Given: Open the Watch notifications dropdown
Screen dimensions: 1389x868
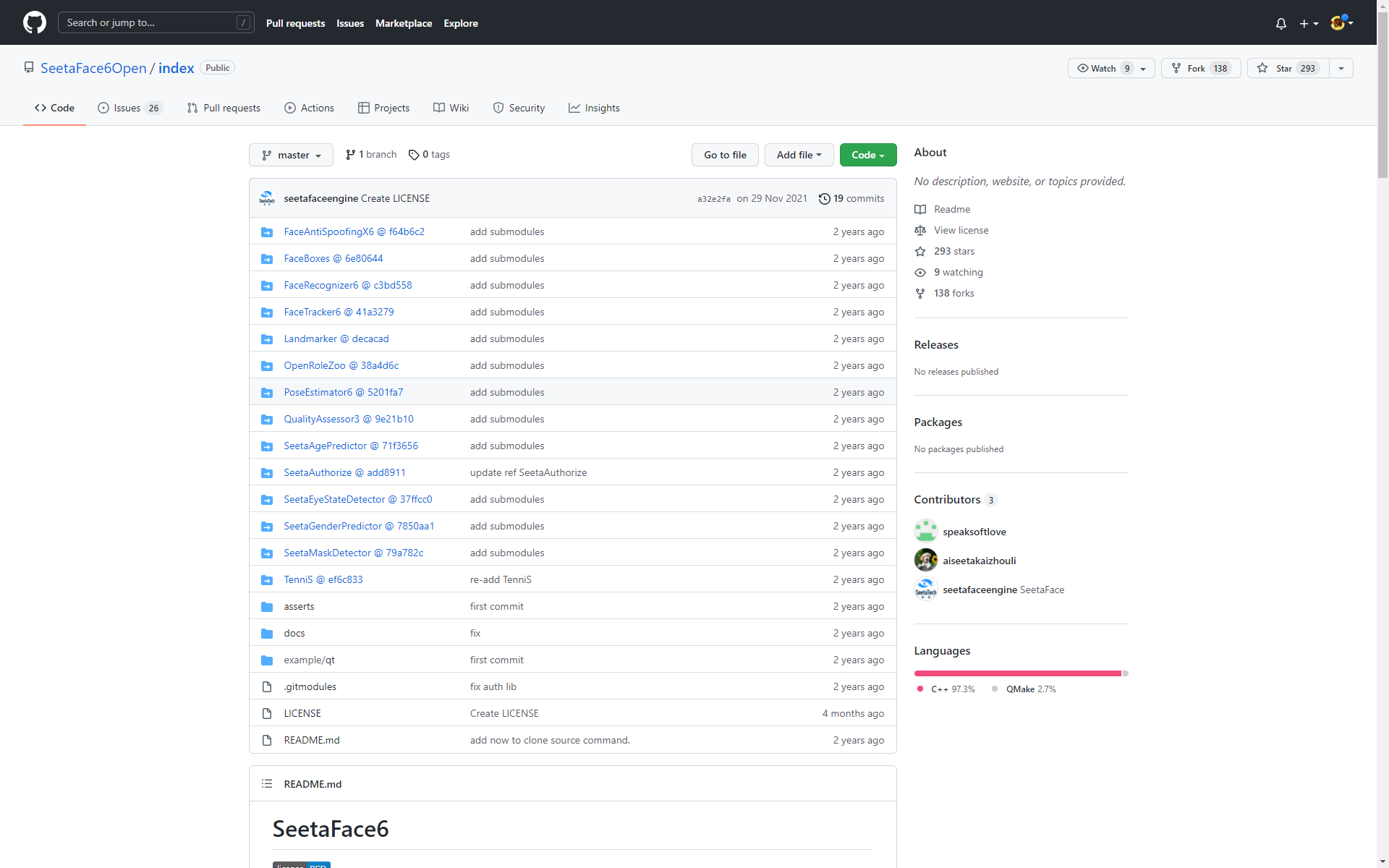Looking at the screenshot, I should click(x=1110, y=68).
